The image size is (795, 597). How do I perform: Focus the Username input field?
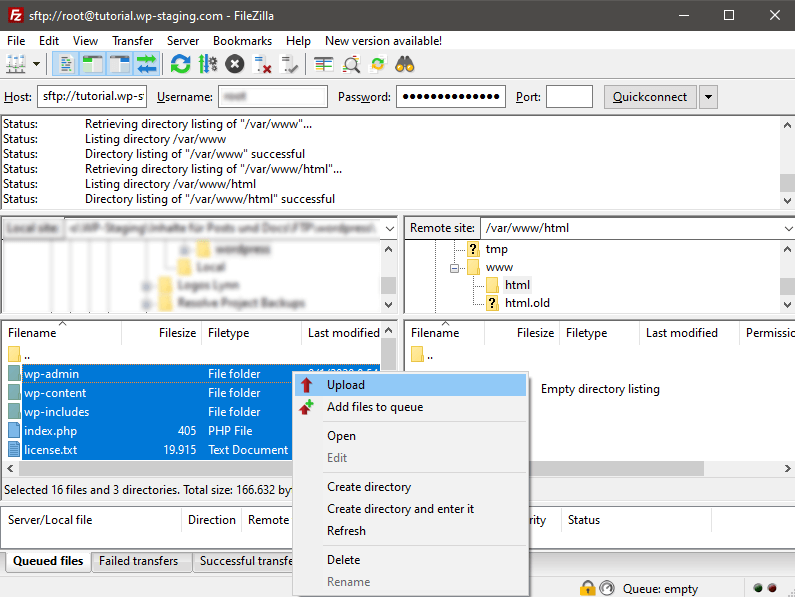tap(273, 96)
